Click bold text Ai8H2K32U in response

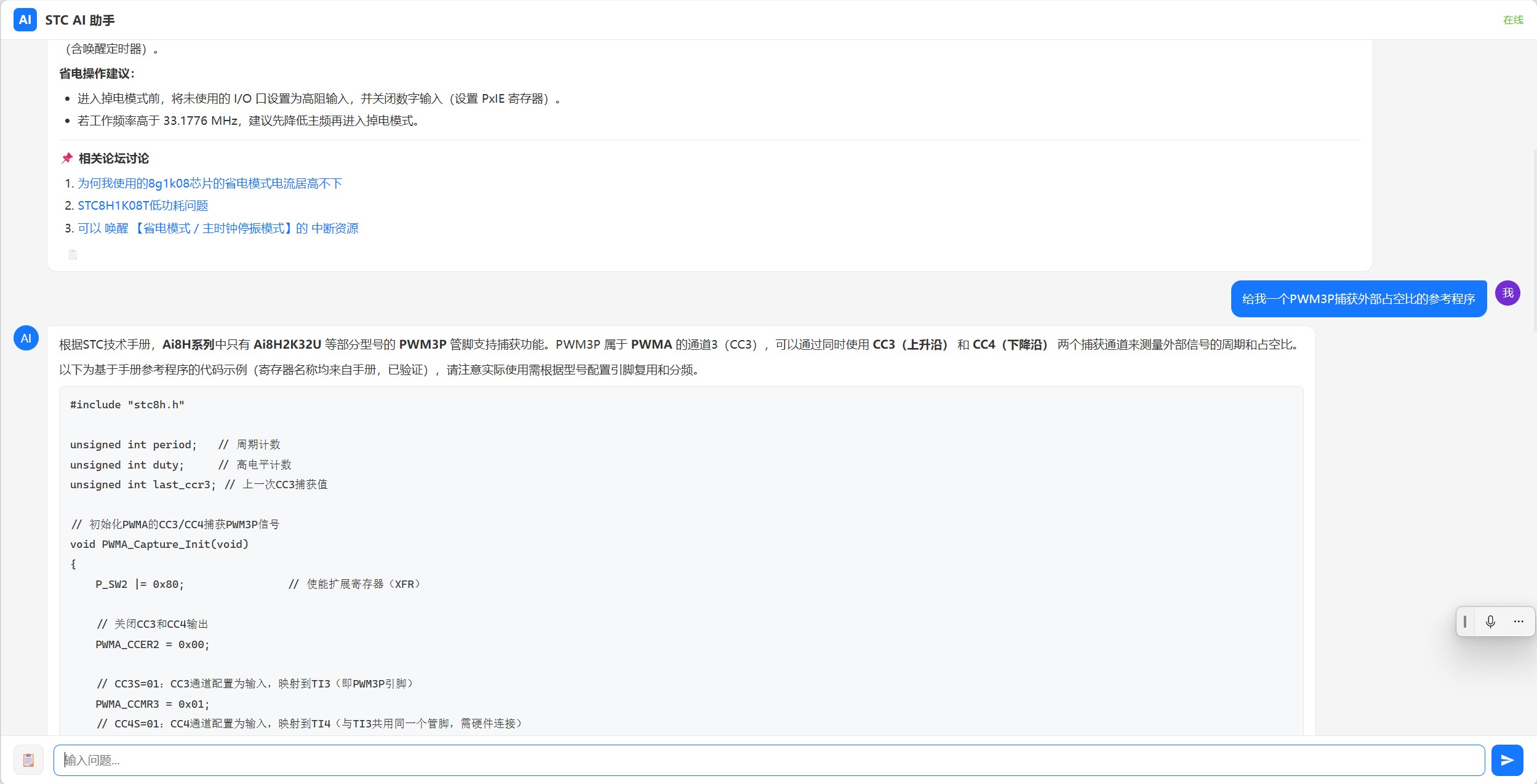tap(287, 345)
